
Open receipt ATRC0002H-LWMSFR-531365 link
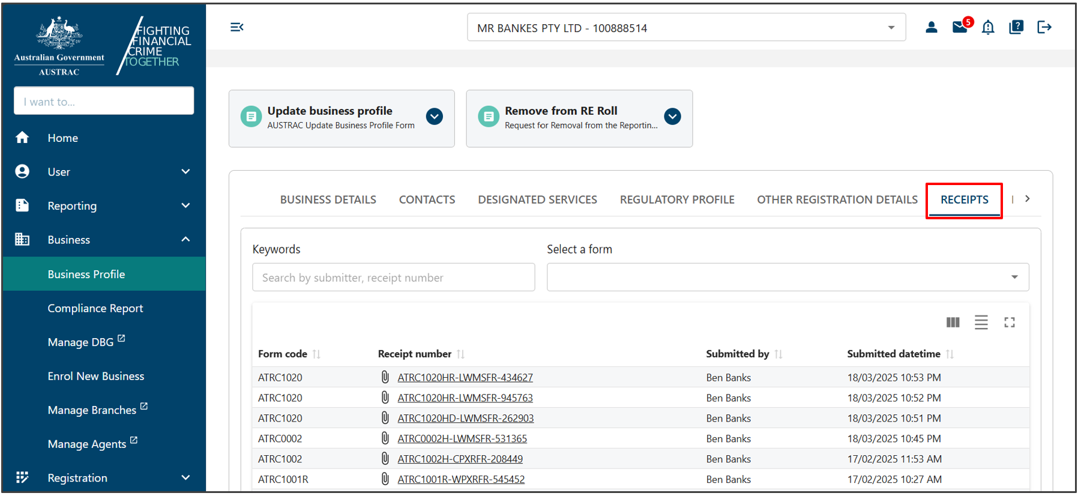point(463,438)
